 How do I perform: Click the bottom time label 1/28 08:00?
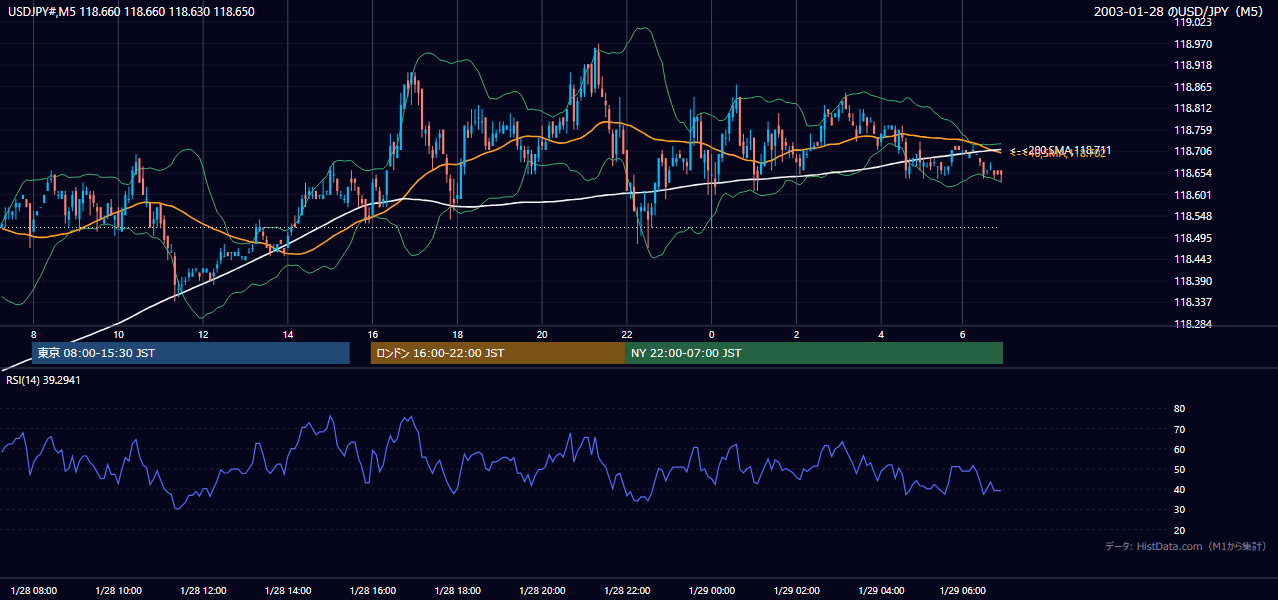34,590
